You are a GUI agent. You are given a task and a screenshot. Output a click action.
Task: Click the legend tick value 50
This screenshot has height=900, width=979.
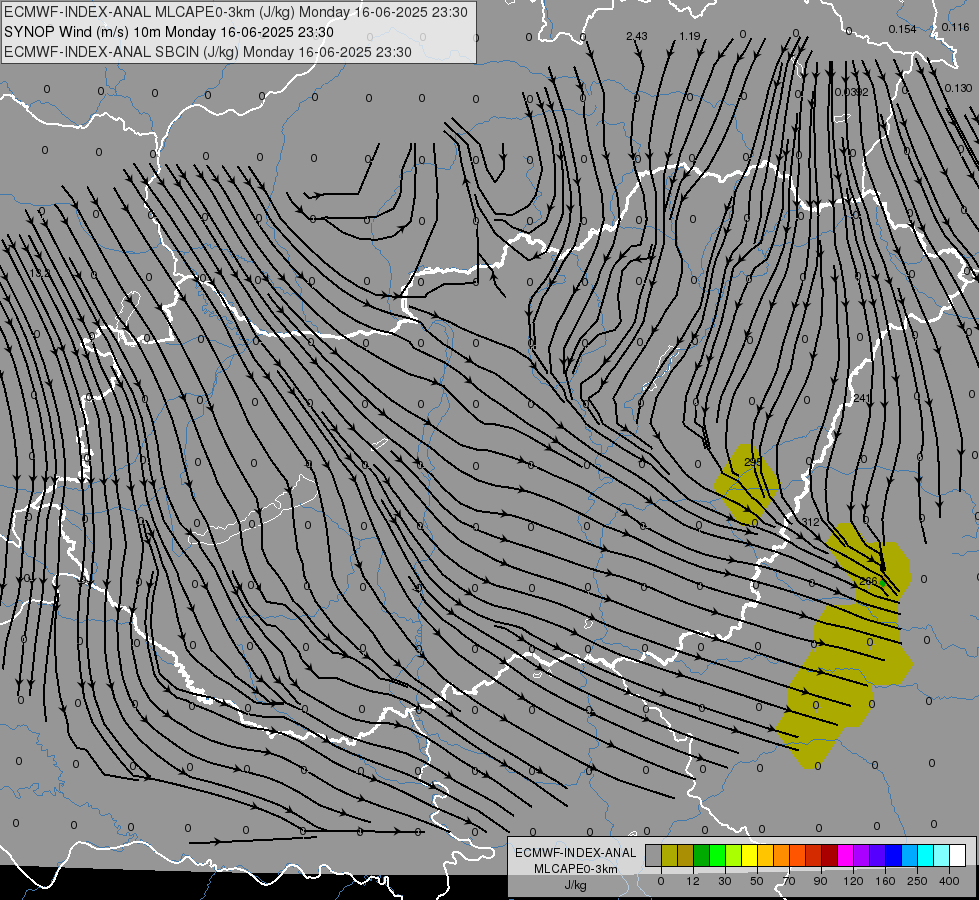[x=757, y=881]
